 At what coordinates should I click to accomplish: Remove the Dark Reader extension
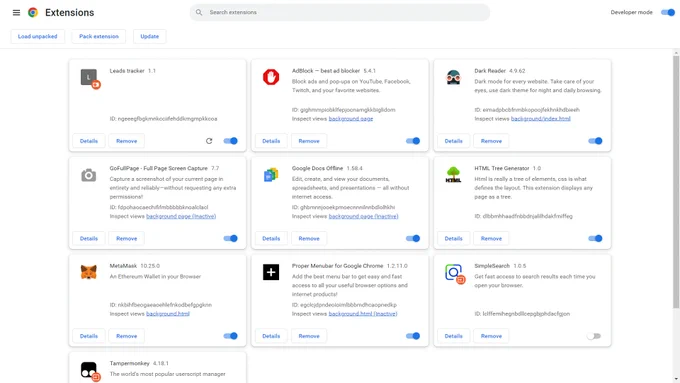coord(491,141)
